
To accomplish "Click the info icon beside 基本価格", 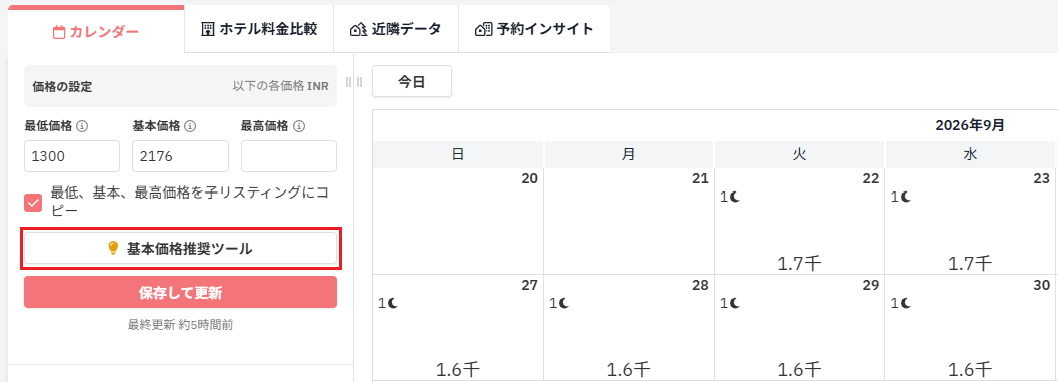I will [190, 126].
